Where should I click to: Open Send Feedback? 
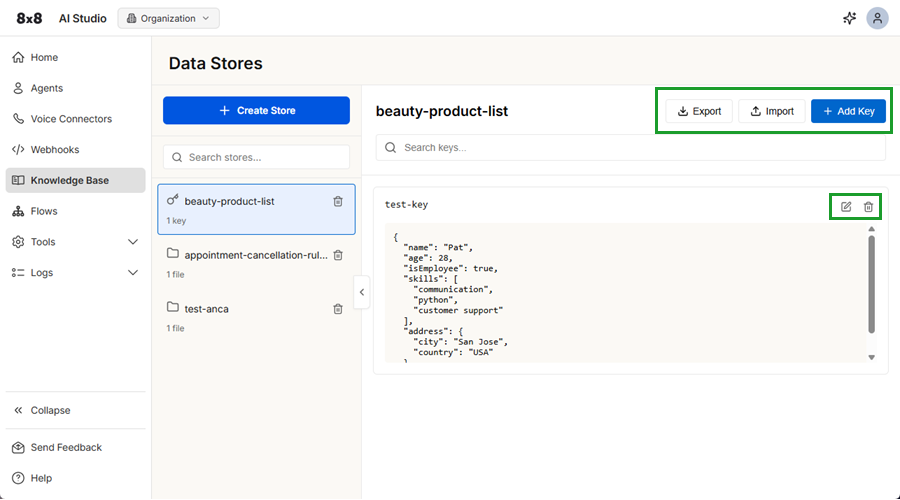coord(75,448)
